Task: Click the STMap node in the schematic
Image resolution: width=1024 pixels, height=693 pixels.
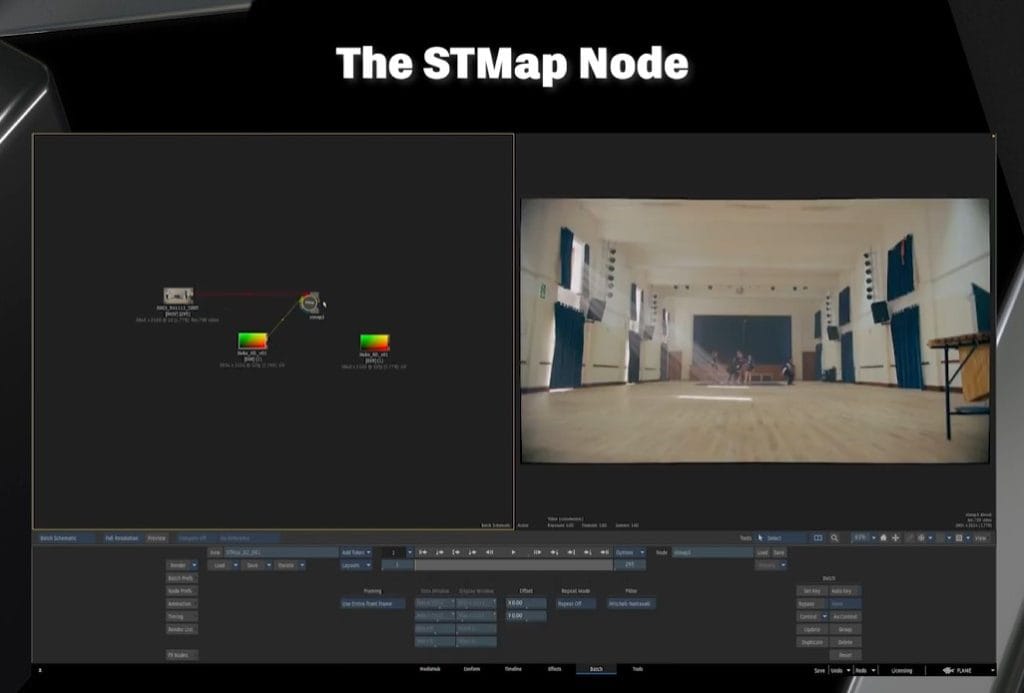Action: [x=311, y=301]
